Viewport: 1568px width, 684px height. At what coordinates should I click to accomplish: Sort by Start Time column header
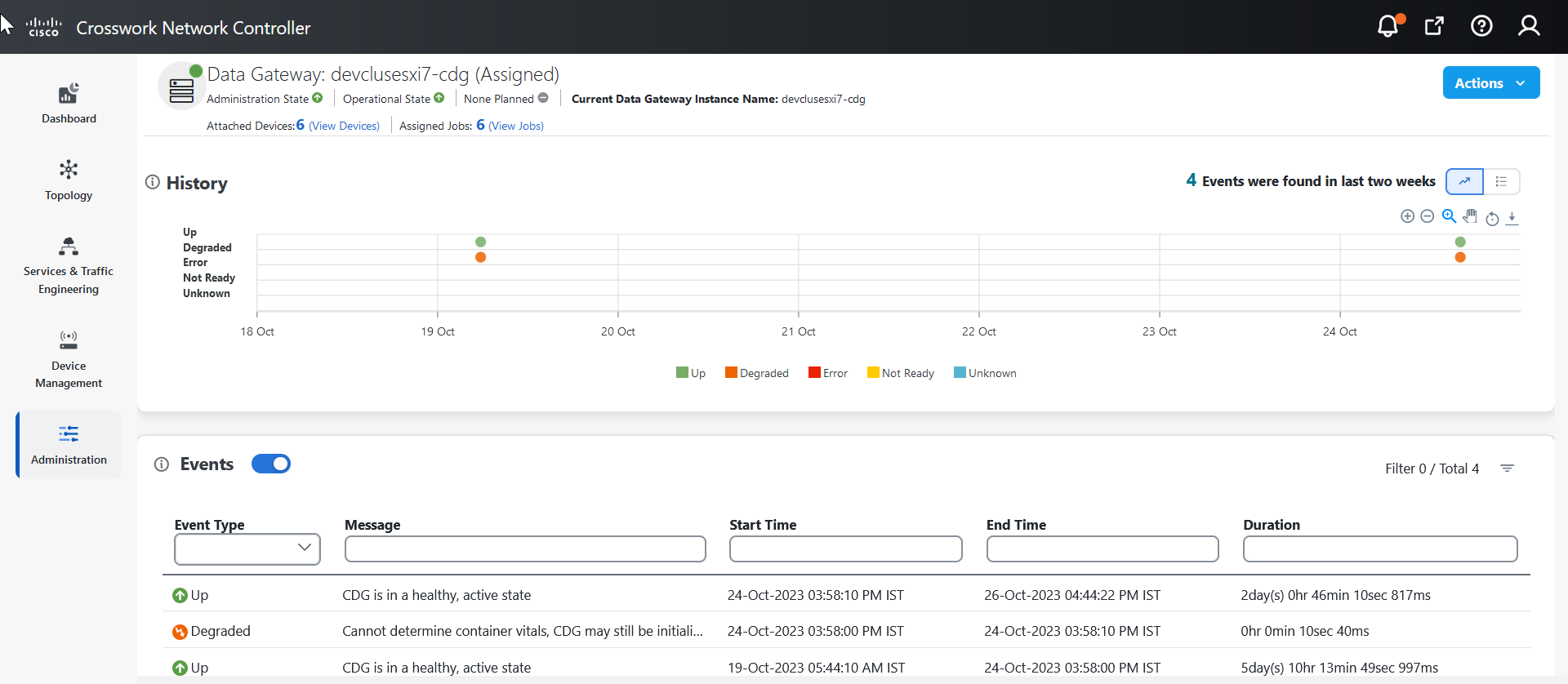click(763, 525)
